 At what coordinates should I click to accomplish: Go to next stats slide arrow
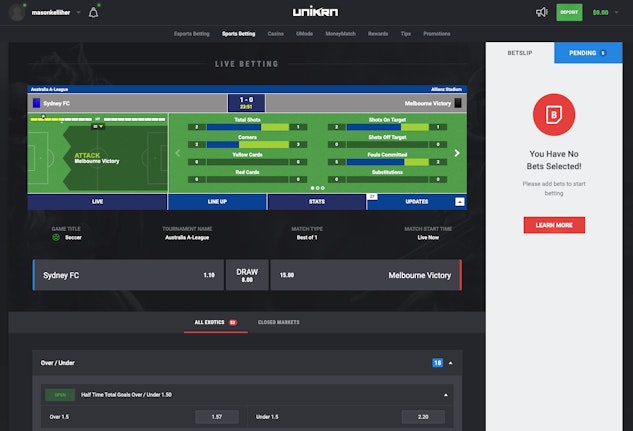[x=457, y=153]
